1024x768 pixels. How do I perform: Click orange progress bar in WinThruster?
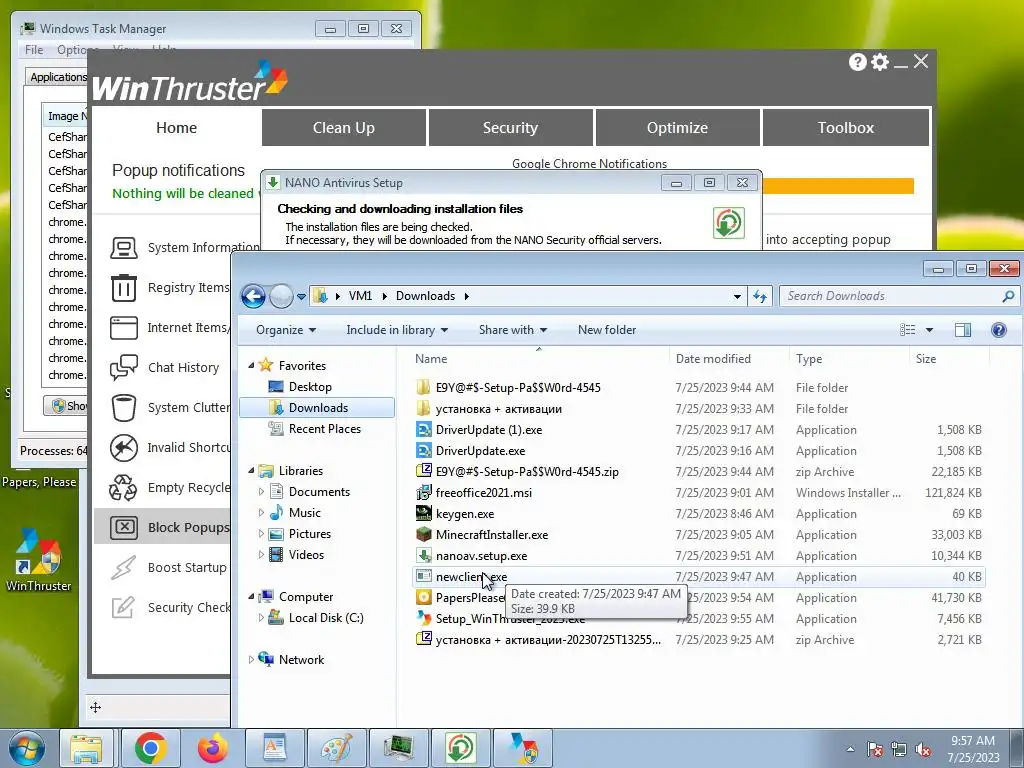click(838, 186)
